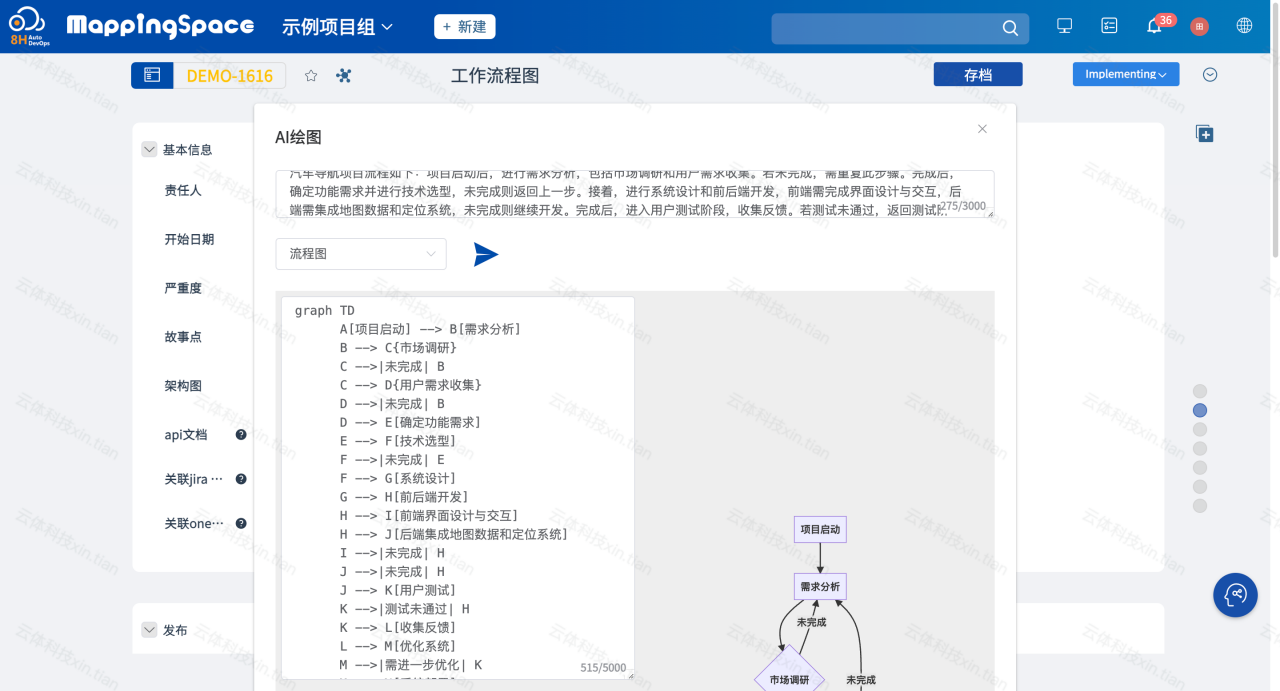The height and width of the screenshot is (691, 1280).
Task: Close the AI绘图 dialog
Action: pos(982,129)
